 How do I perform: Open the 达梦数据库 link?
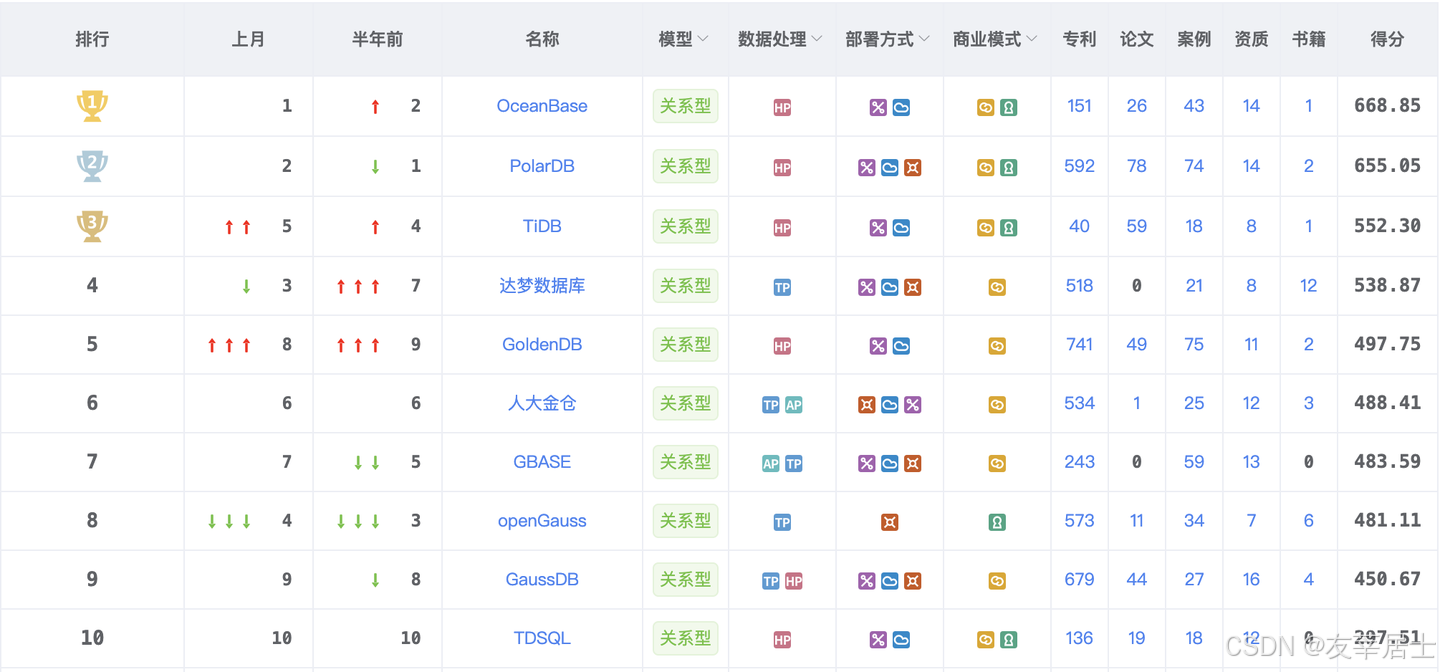tap(542, 285)
